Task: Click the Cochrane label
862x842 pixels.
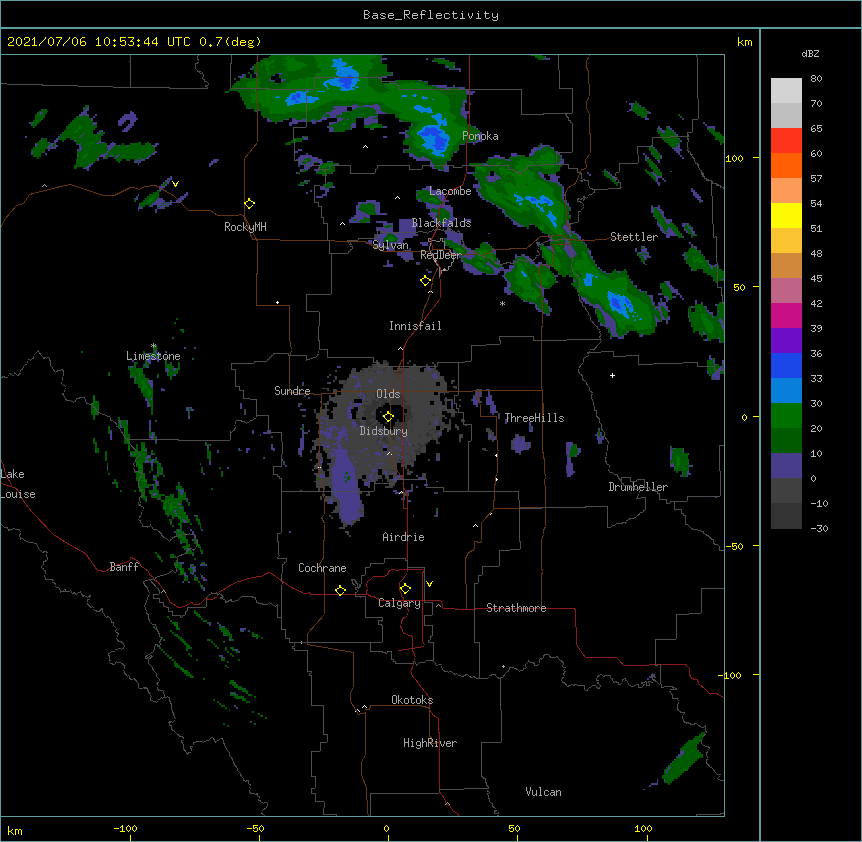Action: click(x=322, y=568)
